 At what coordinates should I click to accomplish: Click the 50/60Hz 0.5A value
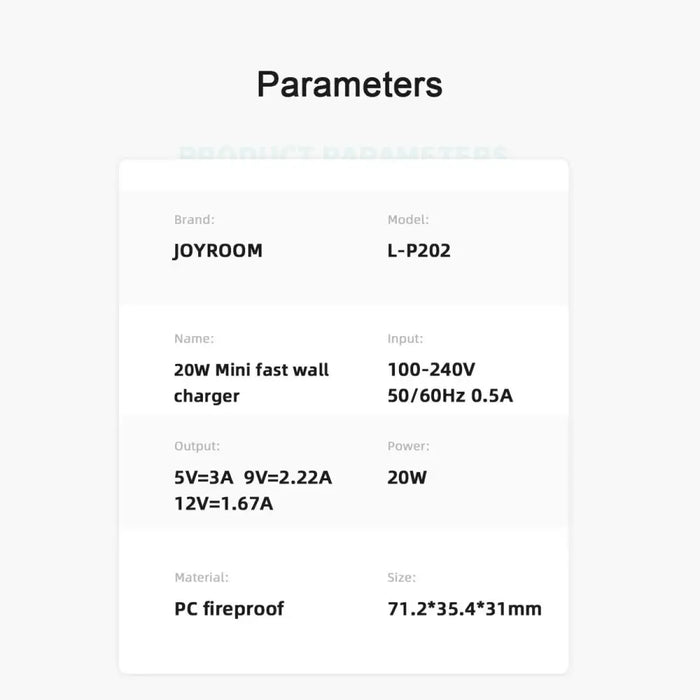pyautogui.click(x=450, y=395)
